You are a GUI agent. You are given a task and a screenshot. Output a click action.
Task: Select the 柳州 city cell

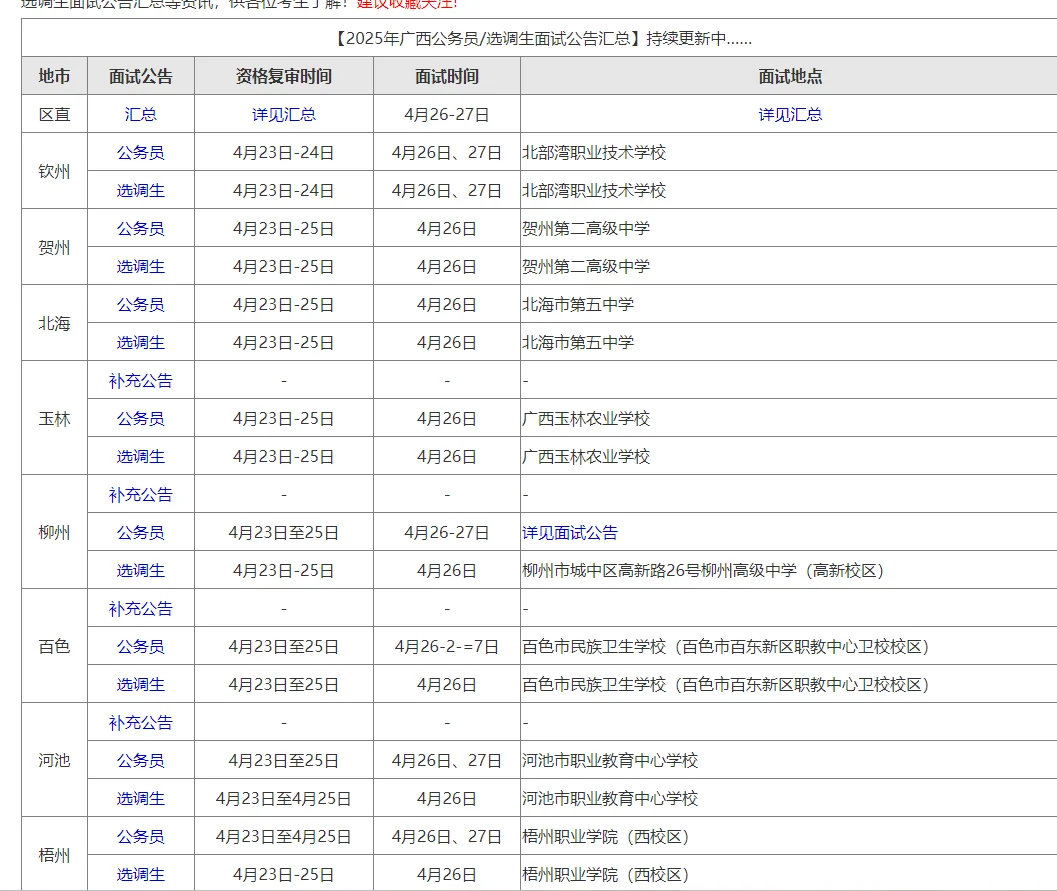(x=54, y=532)
